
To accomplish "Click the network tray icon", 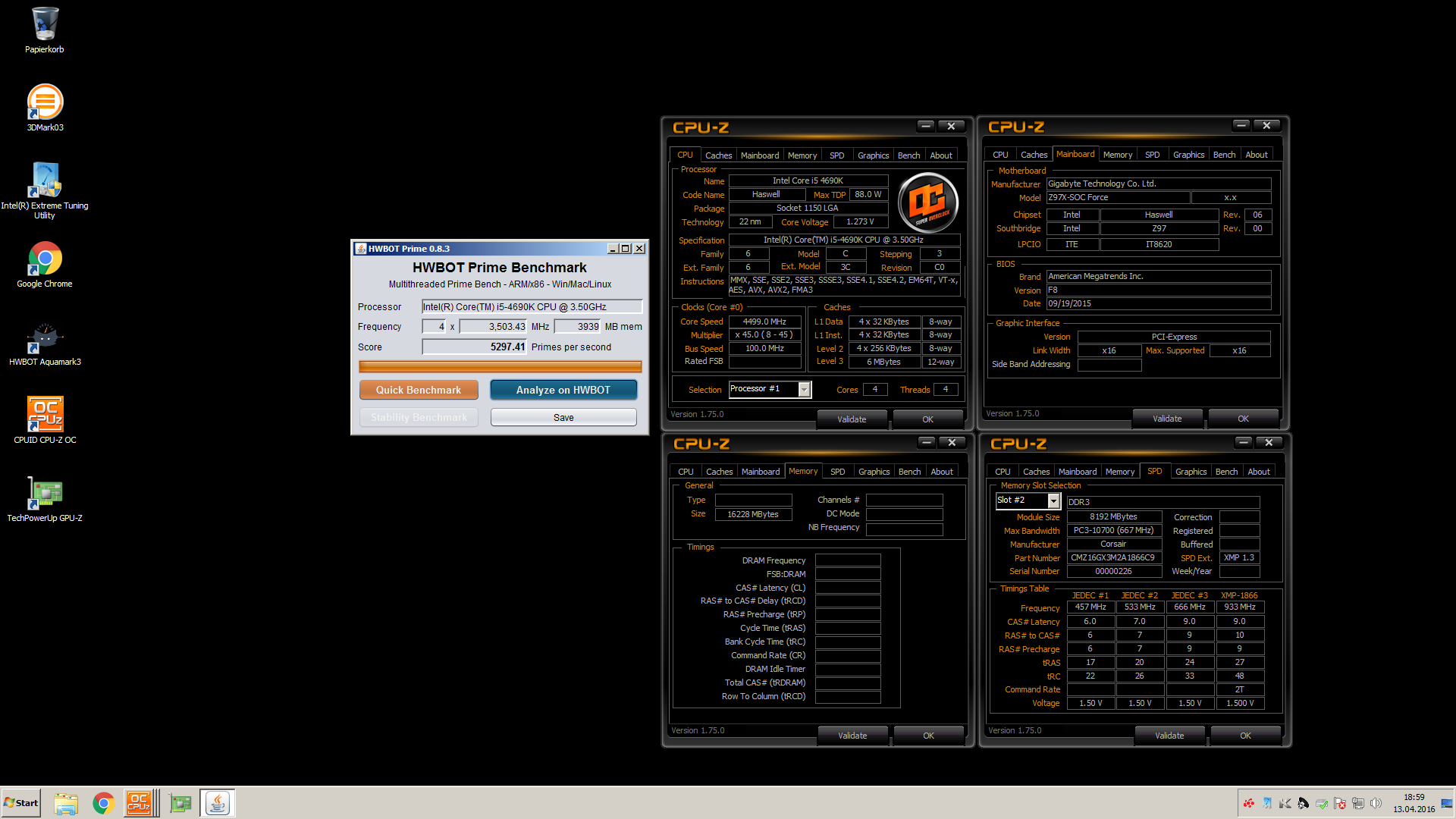I will point(1357,803).
